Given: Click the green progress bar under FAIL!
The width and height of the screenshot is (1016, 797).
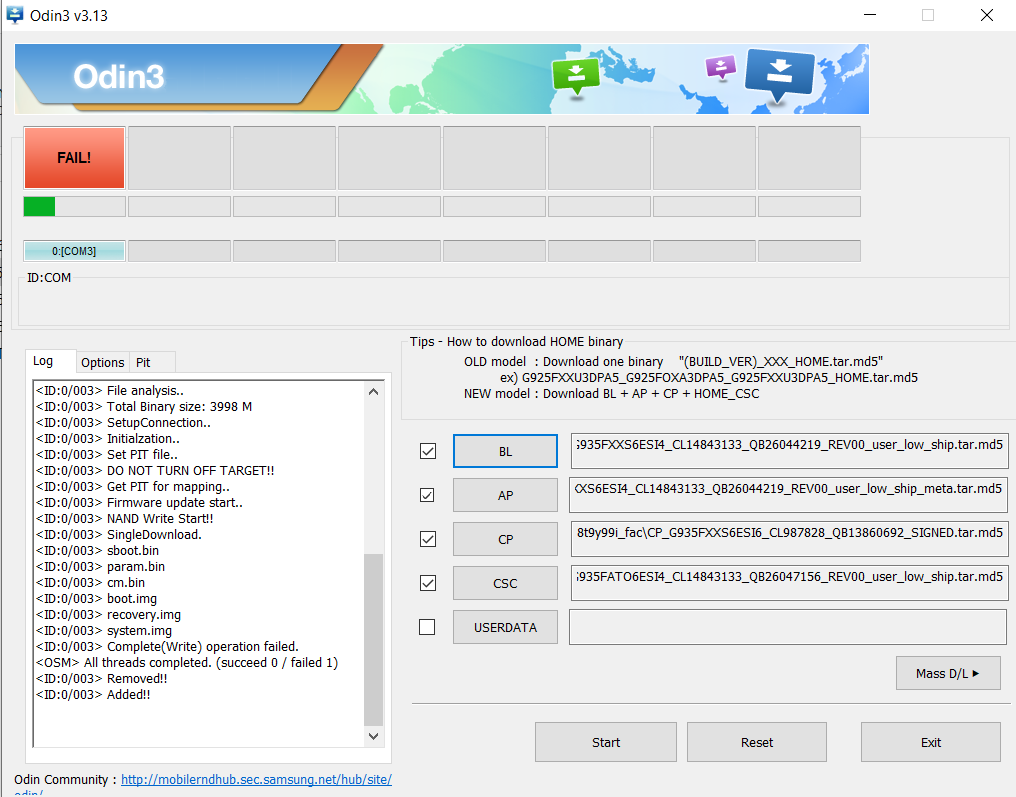Looking at the screenshot, I should pyautogui.click(x=75, y=207).
